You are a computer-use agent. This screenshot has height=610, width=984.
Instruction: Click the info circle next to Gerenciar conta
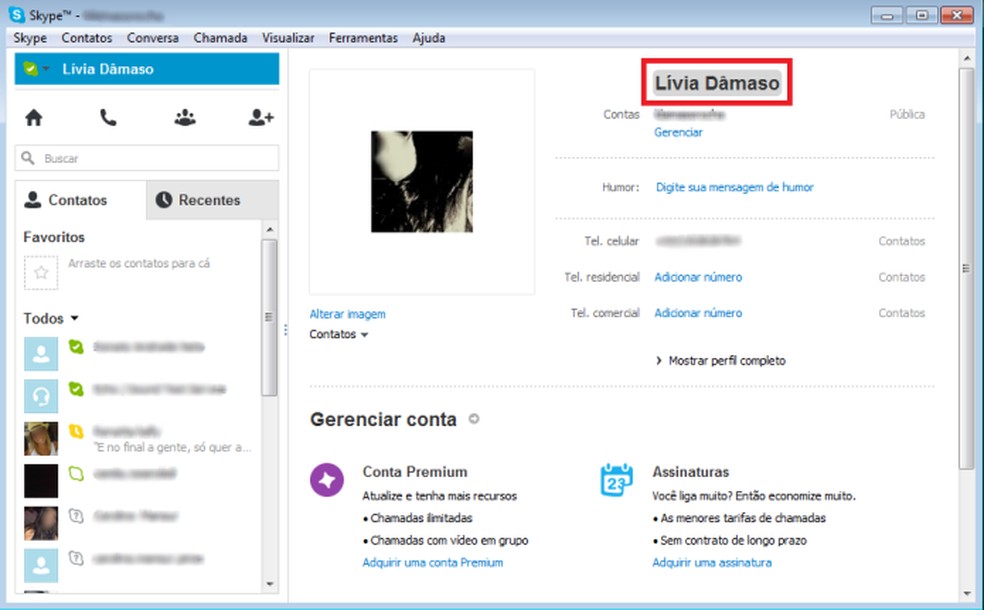472,420
